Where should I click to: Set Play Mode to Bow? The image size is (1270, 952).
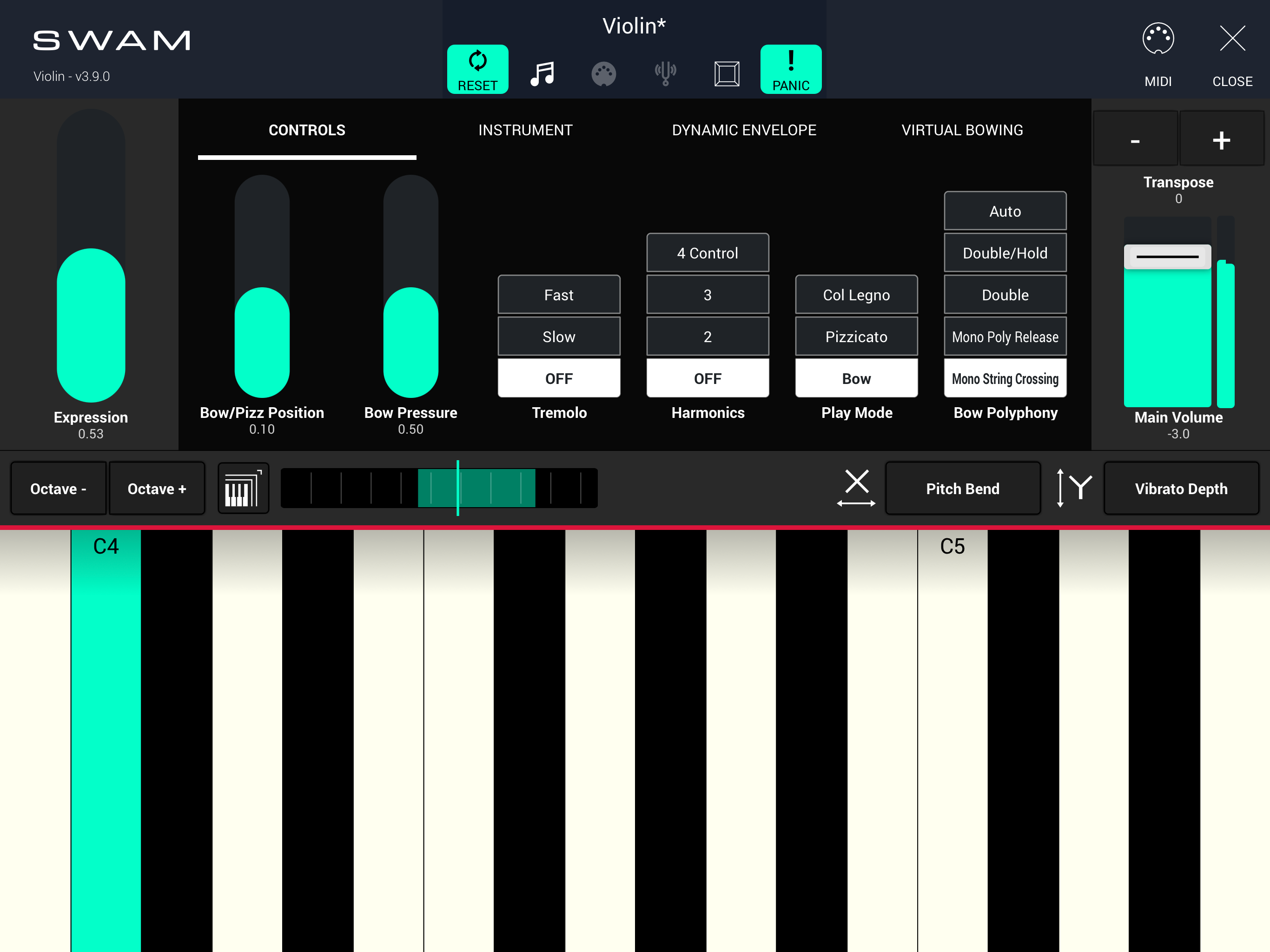click(857, 378)
